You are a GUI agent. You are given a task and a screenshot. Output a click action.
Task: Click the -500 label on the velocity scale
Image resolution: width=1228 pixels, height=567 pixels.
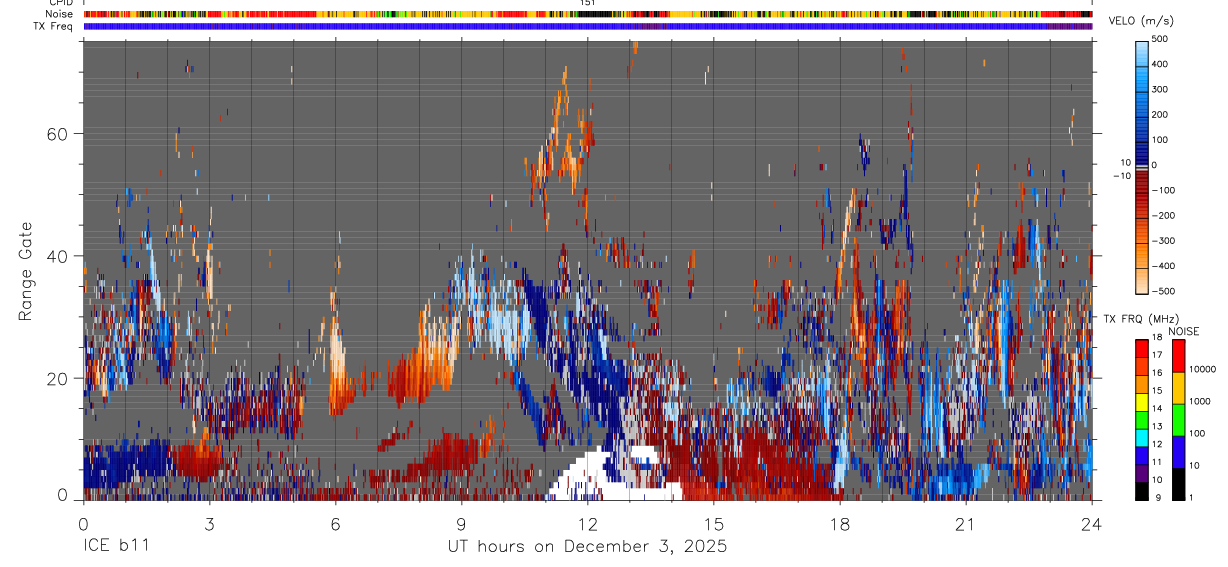click(1165, 291)
